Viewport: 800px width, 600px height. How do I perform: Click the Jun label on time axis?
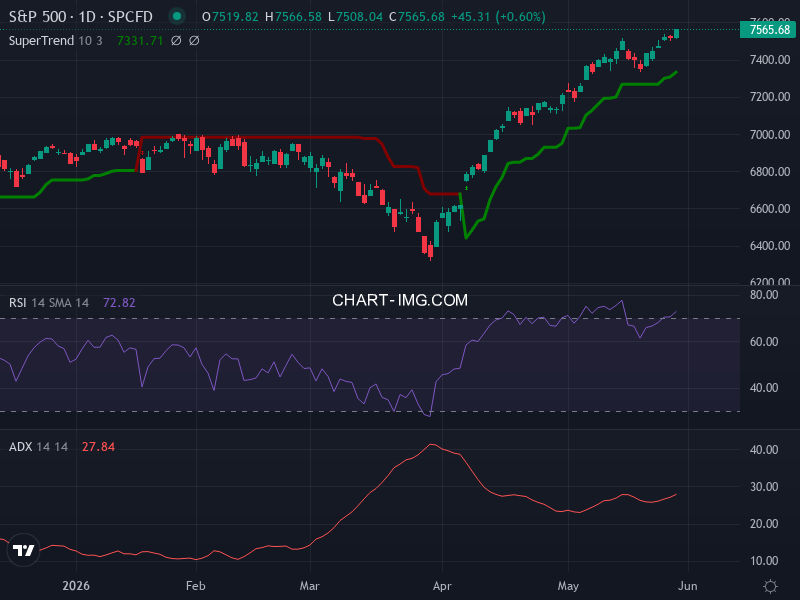point(688,586)
